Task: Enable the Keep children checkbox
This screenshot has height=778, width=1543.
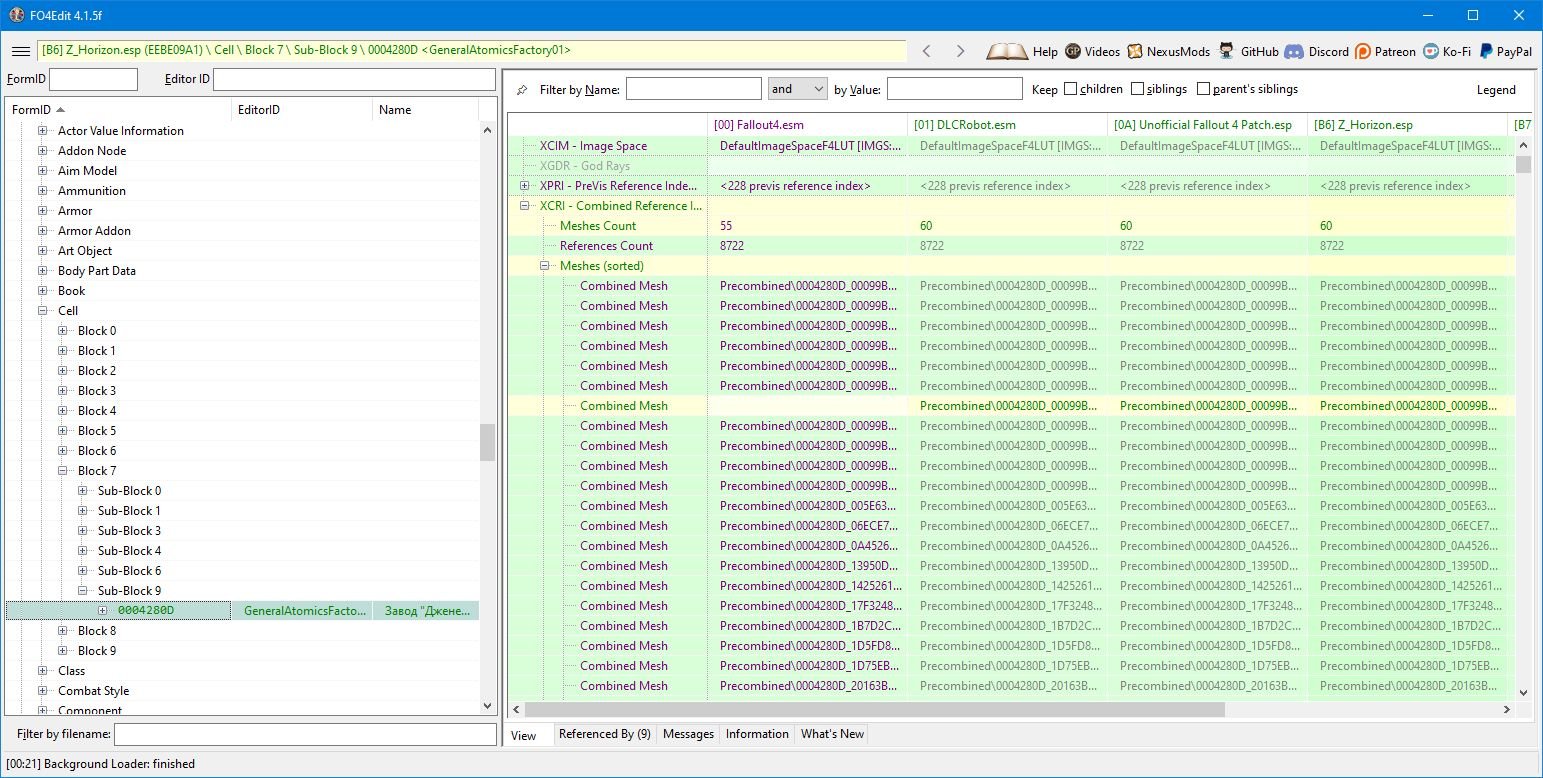Action: [1071, 89]
